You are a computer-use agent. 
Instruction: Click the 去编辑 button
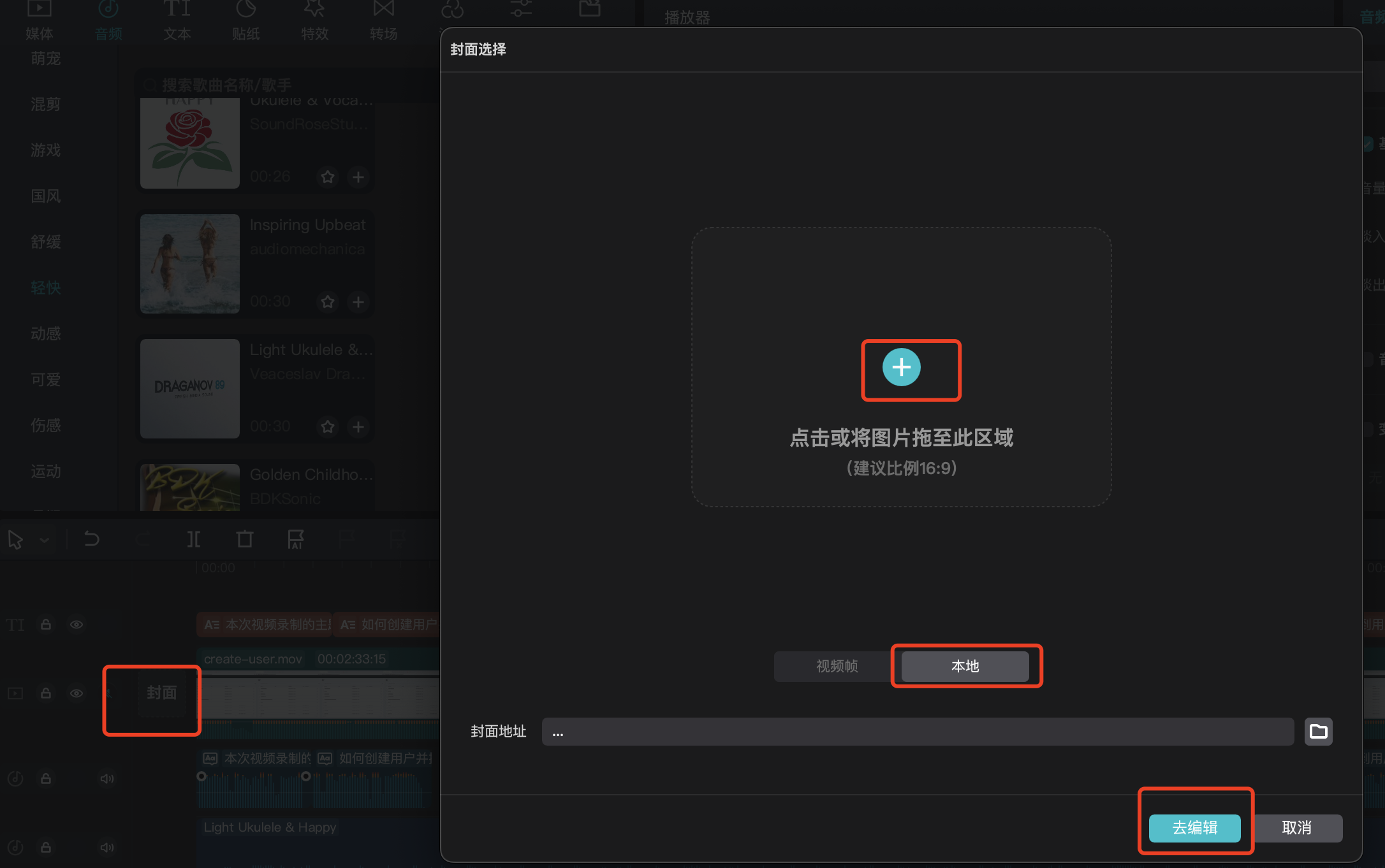(x=1195, y=828)
